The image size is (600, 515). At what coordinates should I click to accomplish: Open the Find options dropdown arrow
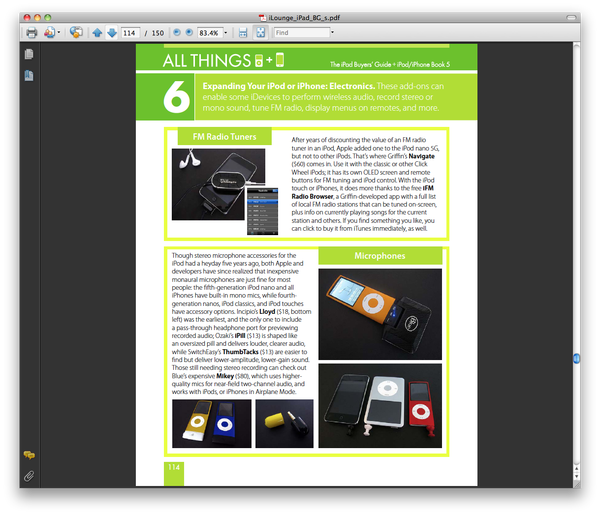(332, 33)
